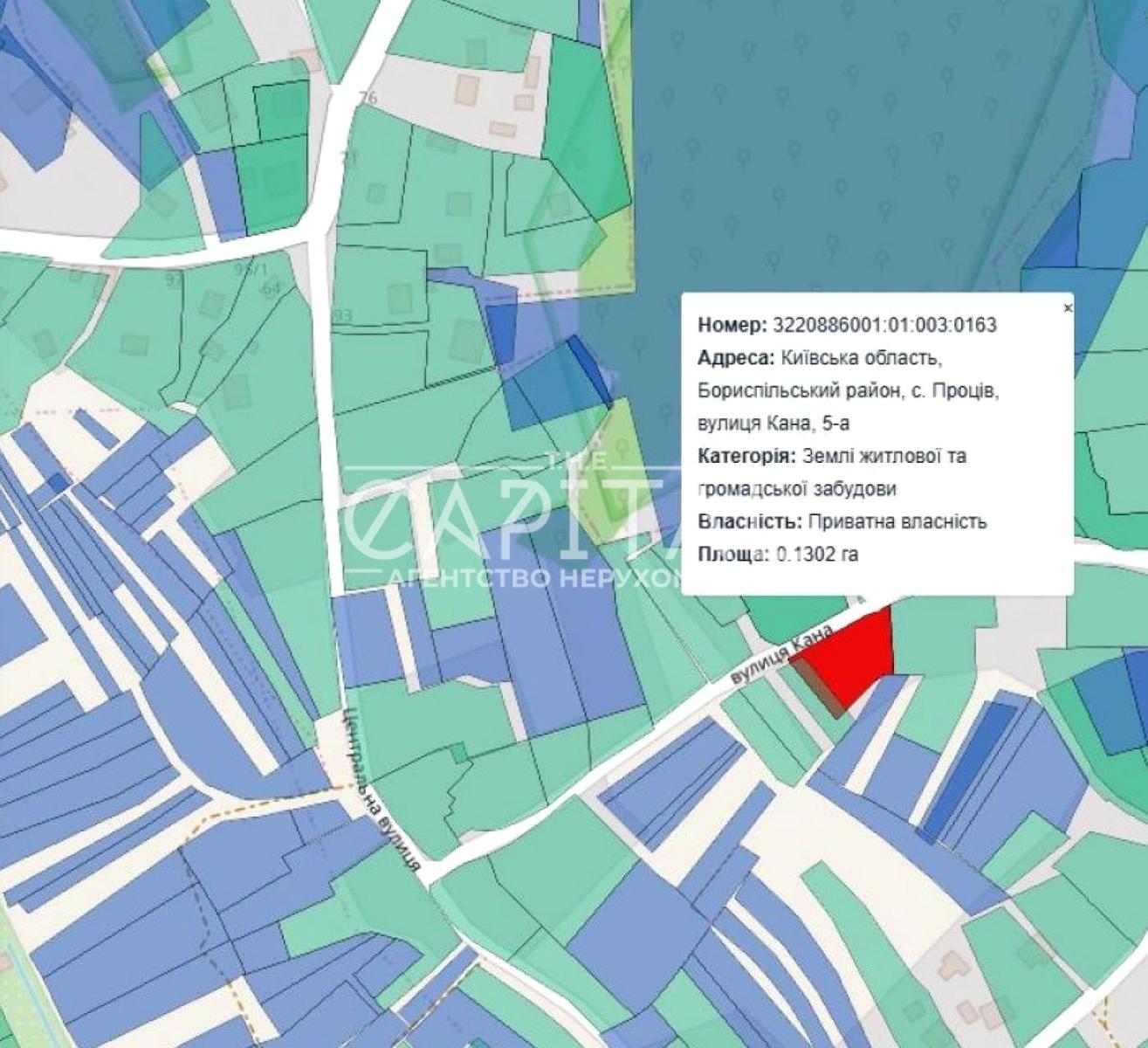1148x1048 pixels.
Task: Click the 'вулиця Кана, 5-а' address text
Action: click(x=773, y=424)
